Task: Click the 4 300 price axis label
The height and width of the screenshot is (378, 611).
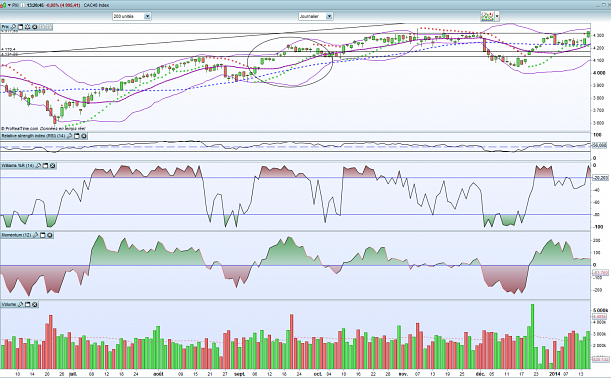Action: click(599, 35)
